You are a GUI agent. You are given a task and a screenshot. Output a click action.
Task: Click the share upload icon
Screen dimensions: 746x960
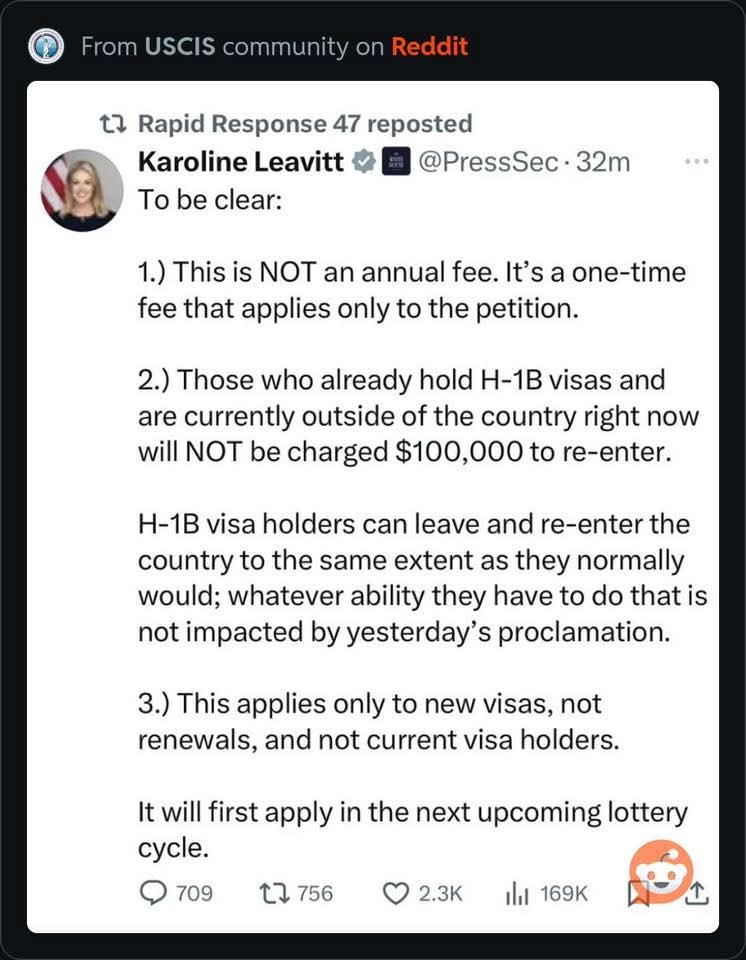coord(696,893)
